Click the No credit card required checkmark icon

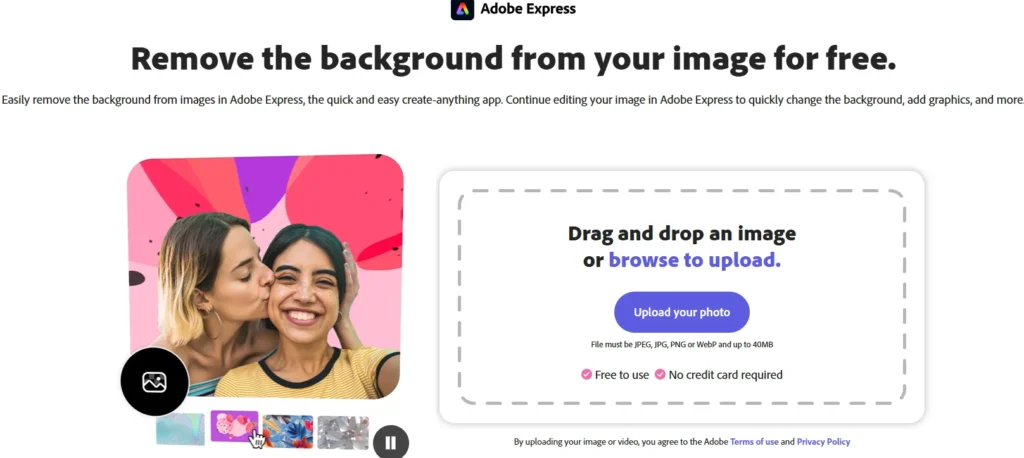pos(660,374)
